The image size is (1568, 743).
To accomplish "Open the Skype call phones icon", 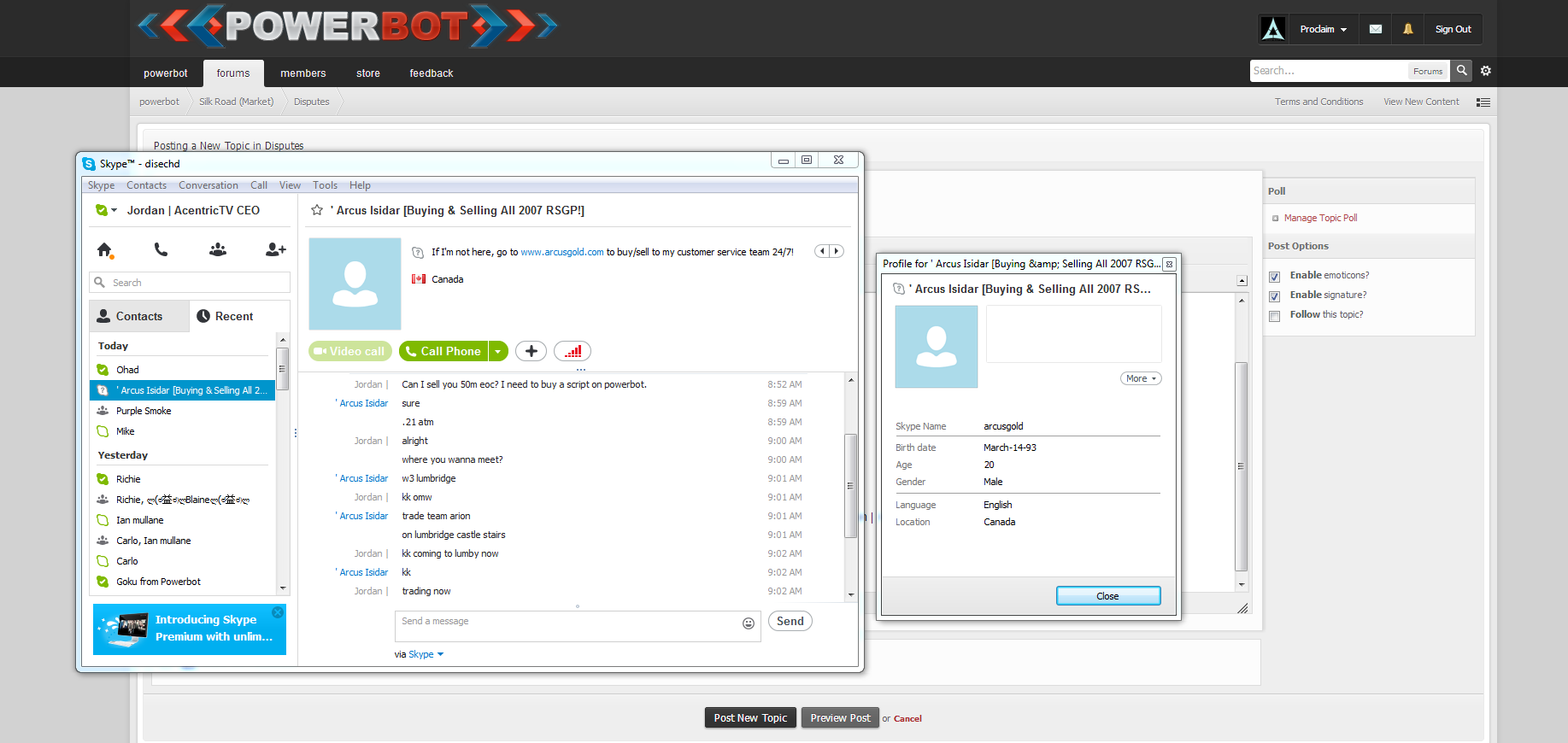I will point(161,249).
